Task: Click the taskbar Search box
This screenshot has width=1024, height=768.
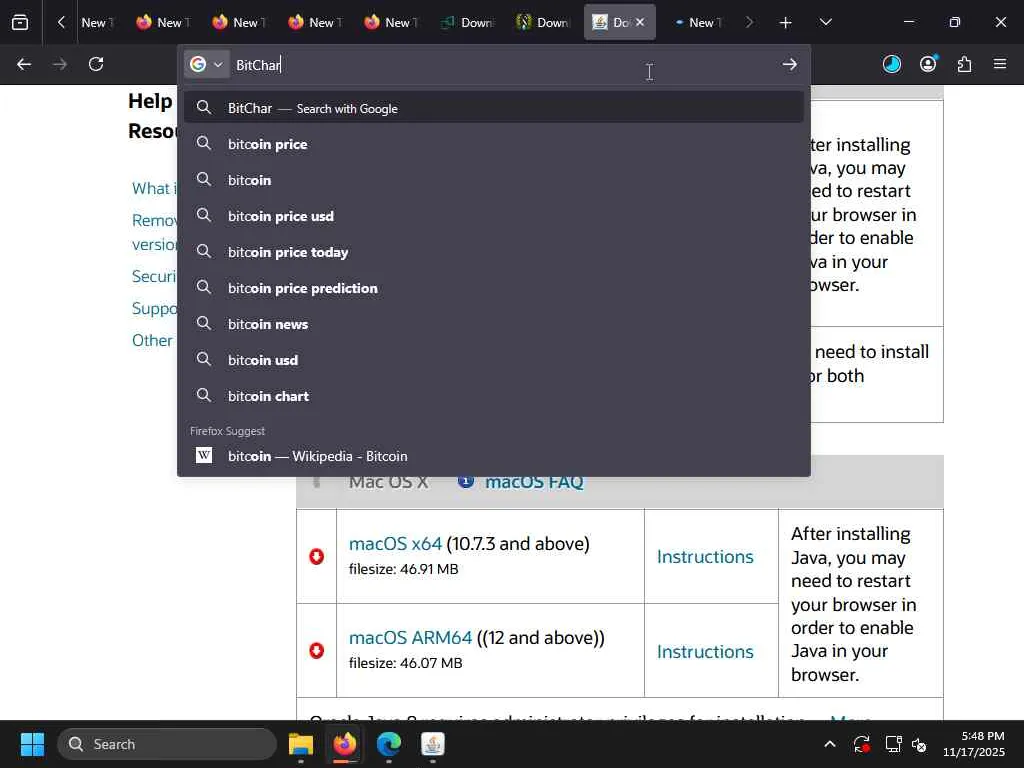Action: click(x=167, y=744)
